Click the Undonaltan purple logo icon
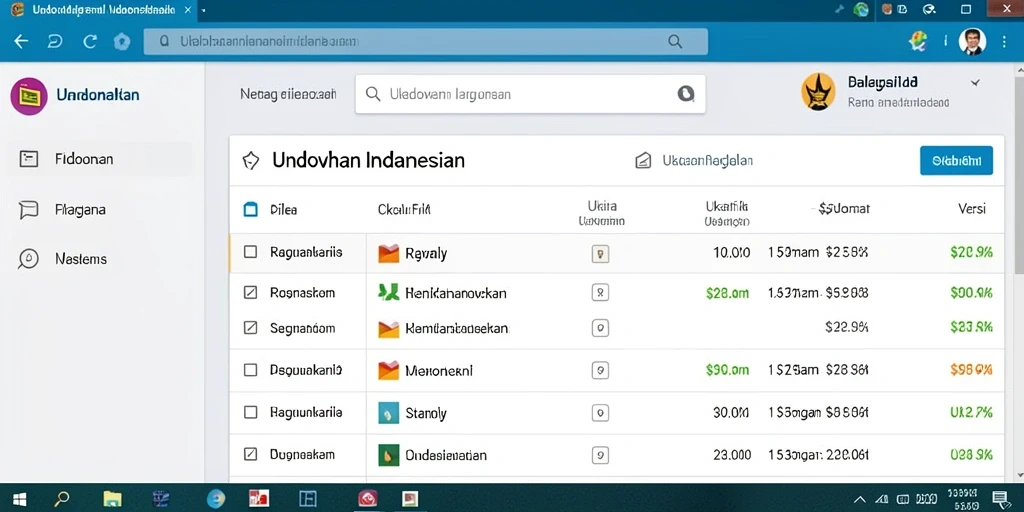 (29, 96)
